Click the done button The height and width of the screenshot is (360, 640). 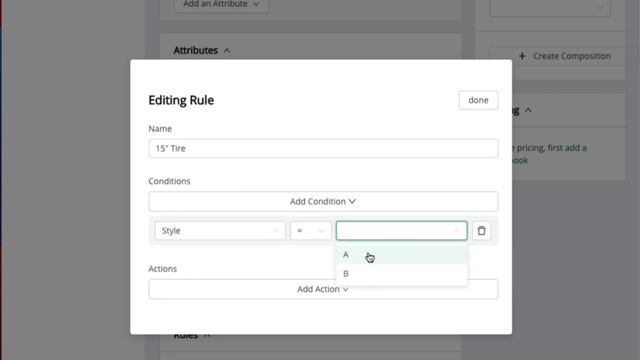478,100
